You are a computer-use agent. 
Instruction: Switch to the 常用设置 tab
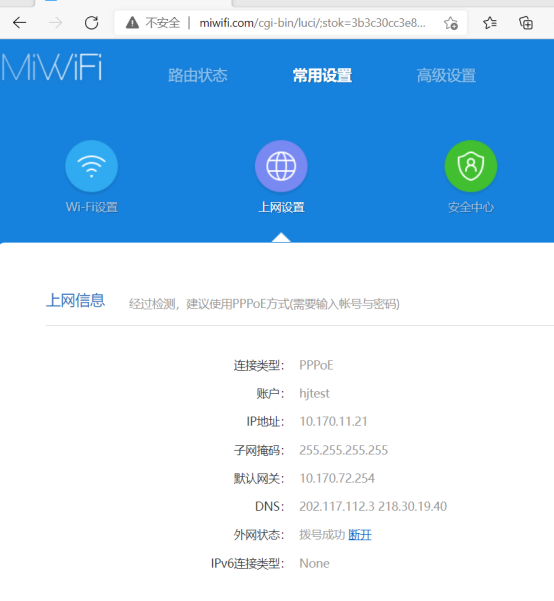322,76
